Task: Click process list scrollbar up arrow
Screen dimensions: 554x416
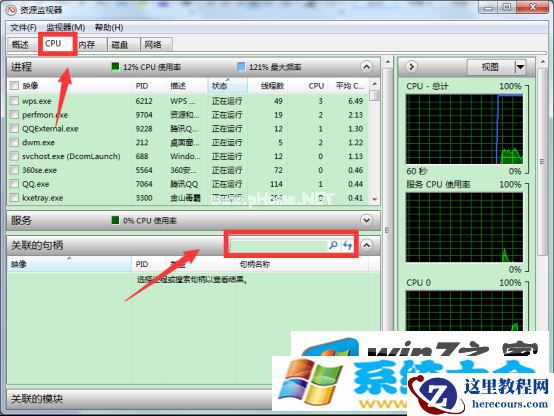Action: pyautogui.click(x=375, y=84)
